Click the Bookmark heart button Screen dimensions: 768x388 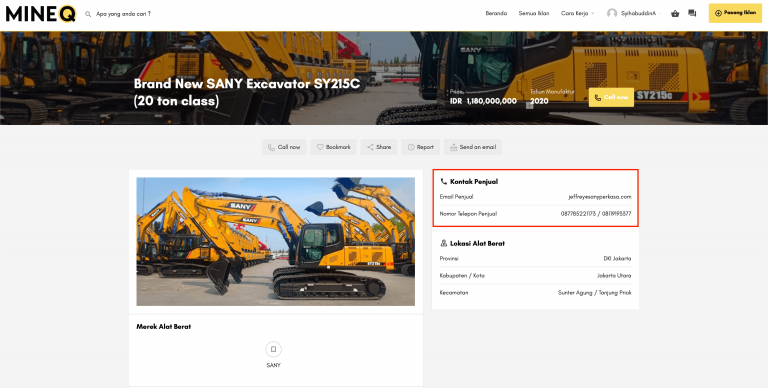click(x=333, y=147)
